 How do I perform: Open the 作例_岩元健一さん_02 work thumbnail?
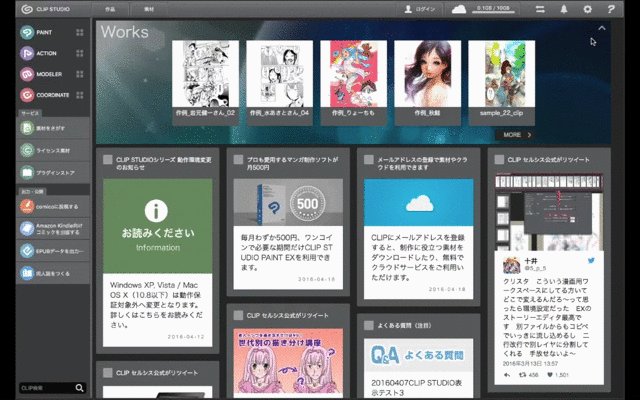coord(205,74)
